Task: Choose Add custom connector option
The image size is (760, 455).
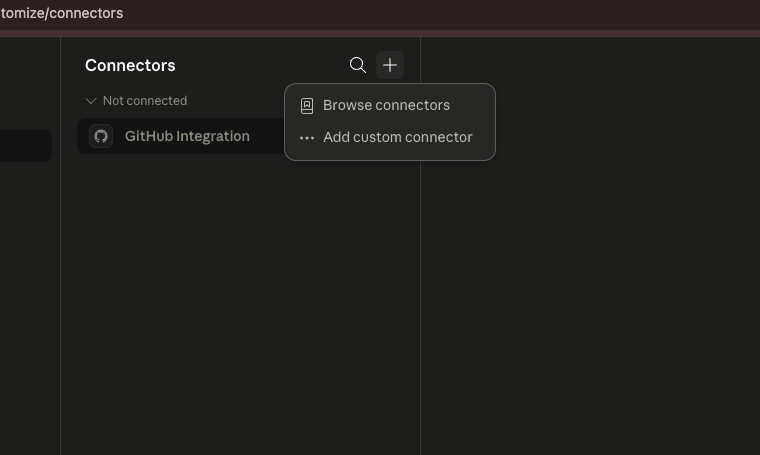Action: [390, 138]
